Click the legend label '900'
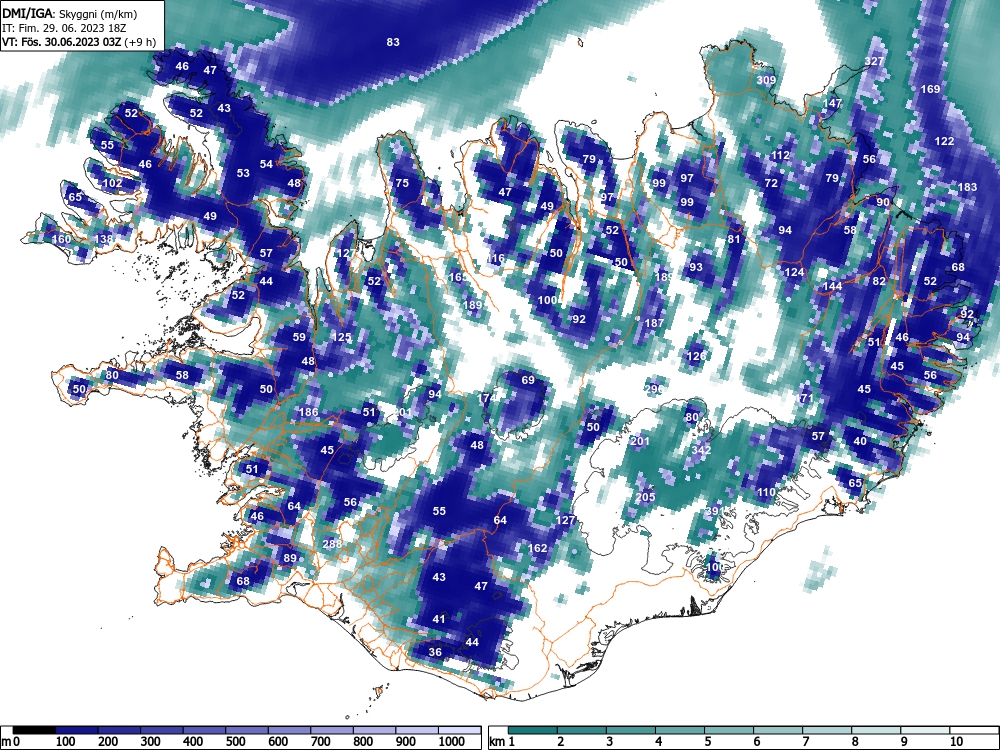The height and width of the screenshot is (750, 1000). point(406,742)
